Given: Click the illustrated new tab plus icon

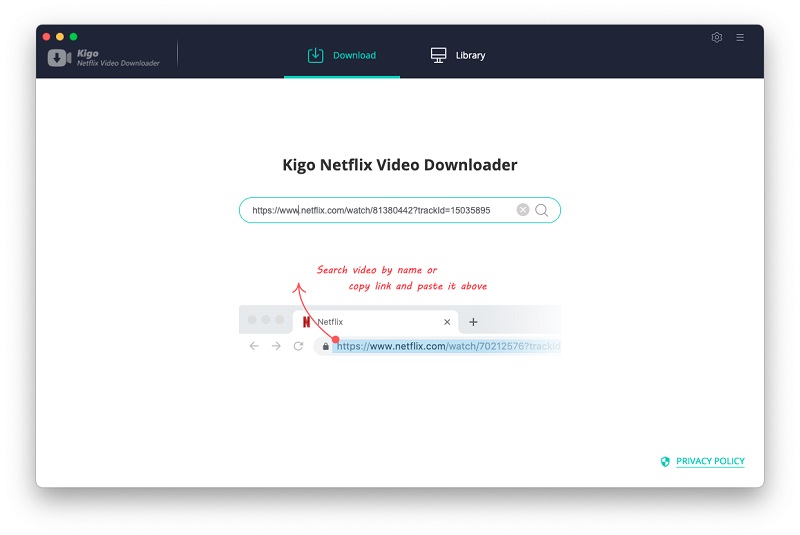Looking at the screenshot, I should coord(473,322).
